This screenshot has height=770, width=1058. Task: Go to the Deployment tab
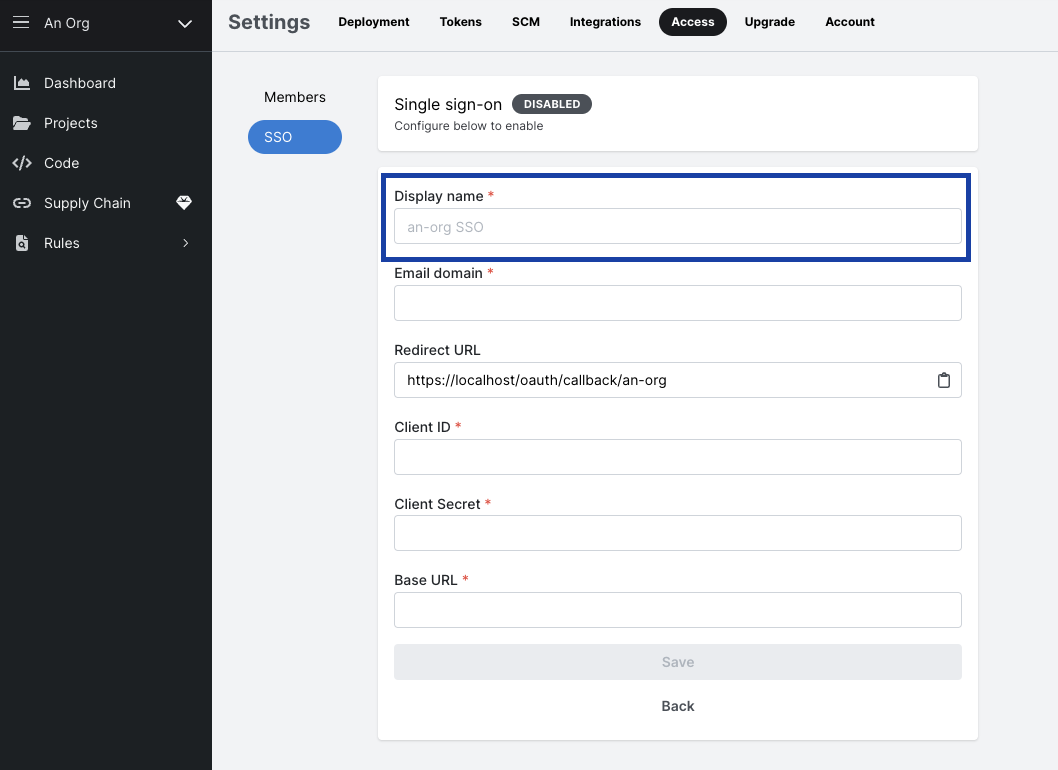(373, 21)
